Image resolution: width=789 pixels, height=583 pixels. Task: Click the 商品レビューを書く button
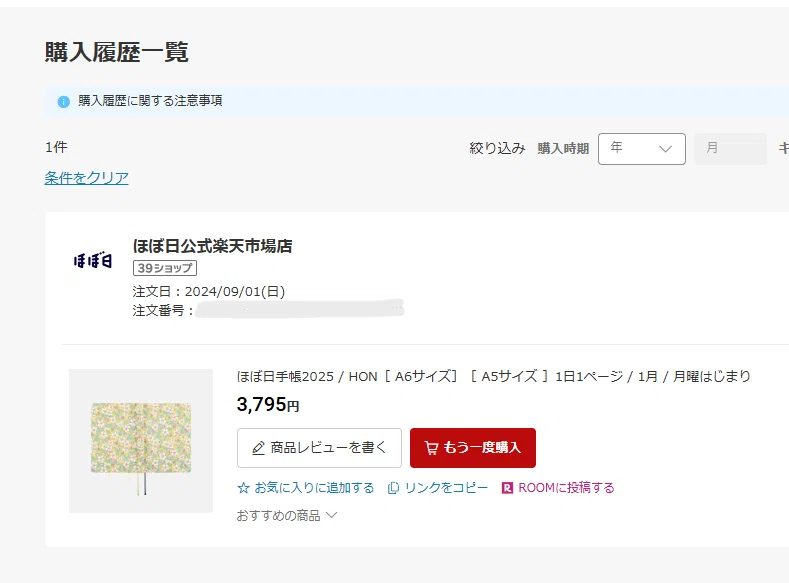coord(319,448)
